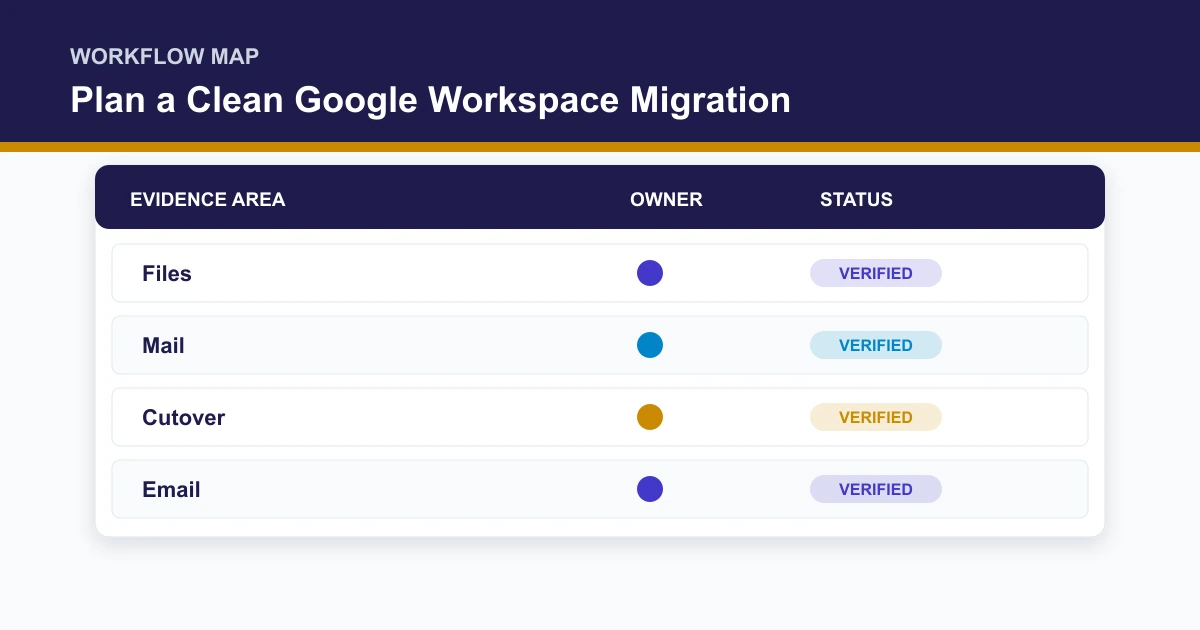Click the Mail row owner dot

650,345
